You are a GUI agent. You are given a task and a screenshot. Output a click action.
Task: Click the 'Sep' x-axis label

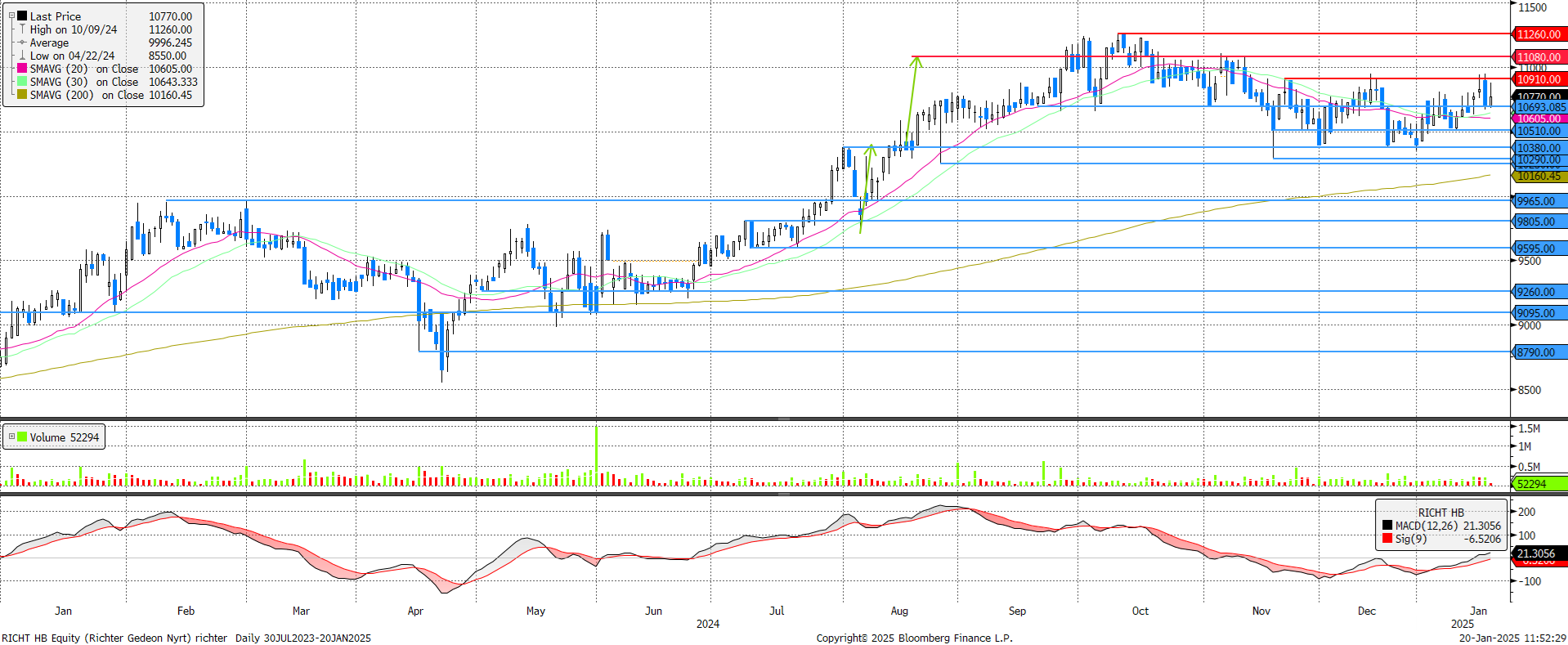[x=1017, y=611]
